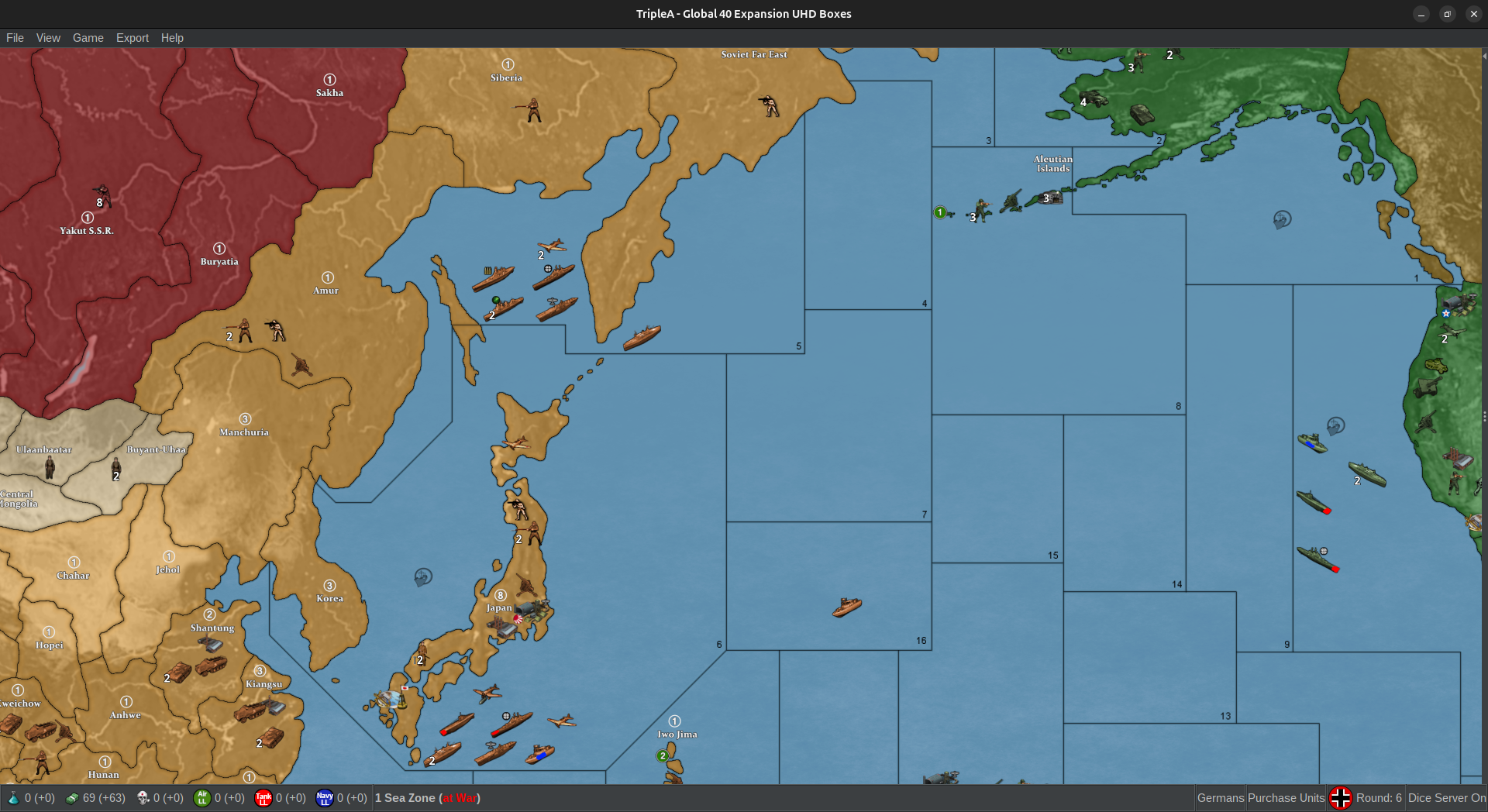Click the green 2 marker on Iwo Jima
1488x812 pixels.
click(663, 755)
